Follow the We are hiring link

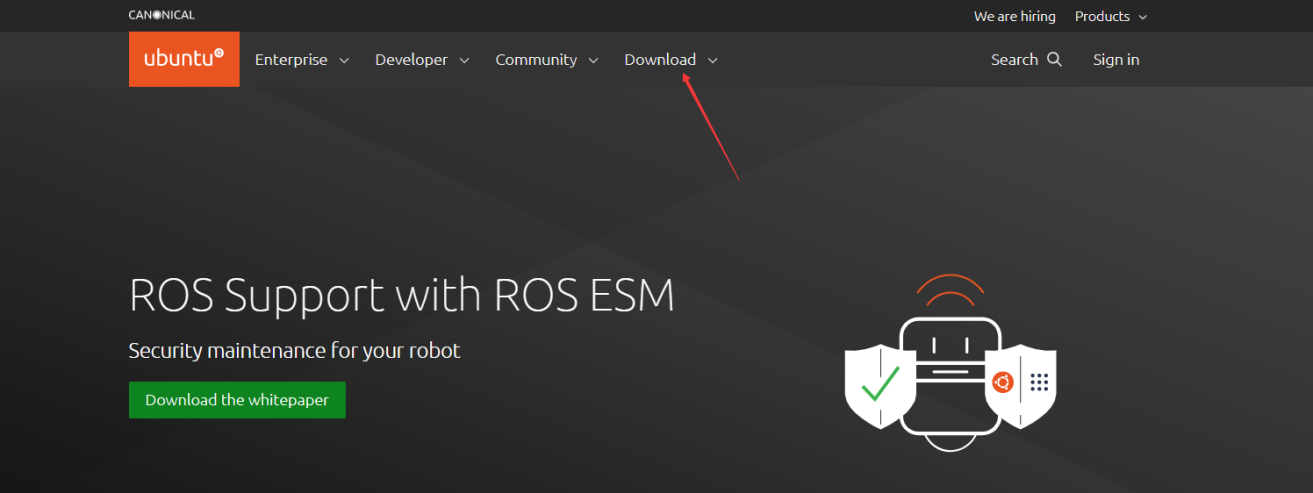[x=1014, y=17]
